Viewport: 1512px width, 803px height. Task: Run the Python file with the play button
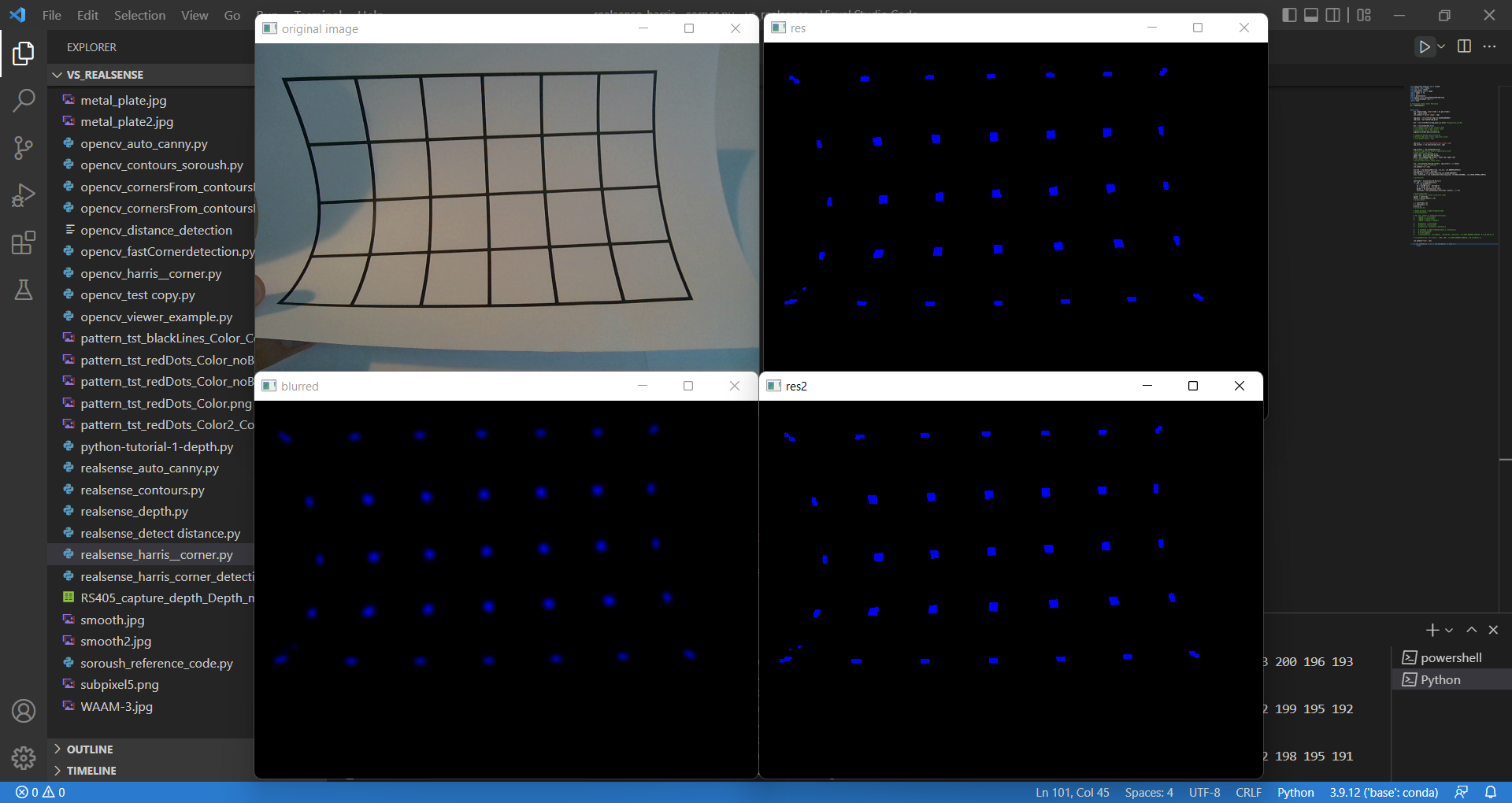pyautogui.click(x=1424, y=46)
